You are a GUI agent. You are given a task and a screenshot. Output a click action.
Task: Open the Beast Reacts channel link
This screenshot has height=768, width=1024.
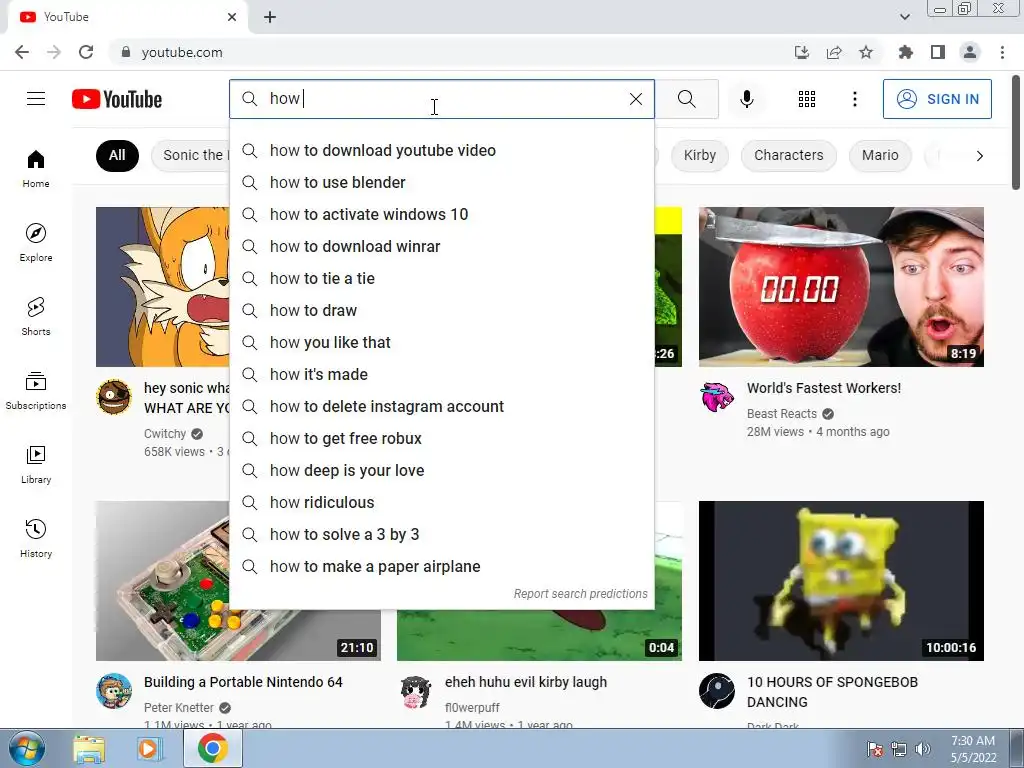[782, 413]
